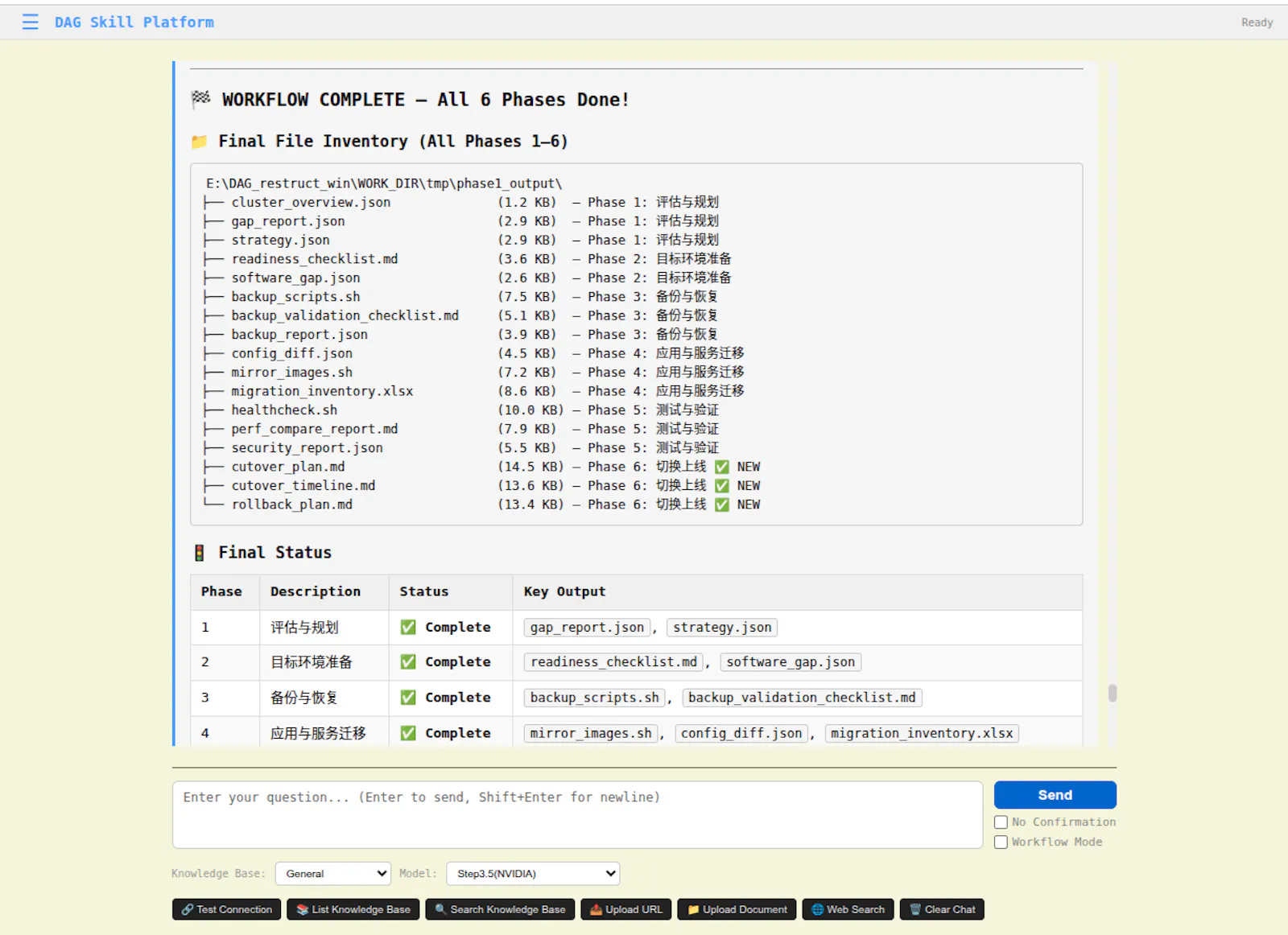Click the Web Search button
1288x935 pixels.
point(848,909)
